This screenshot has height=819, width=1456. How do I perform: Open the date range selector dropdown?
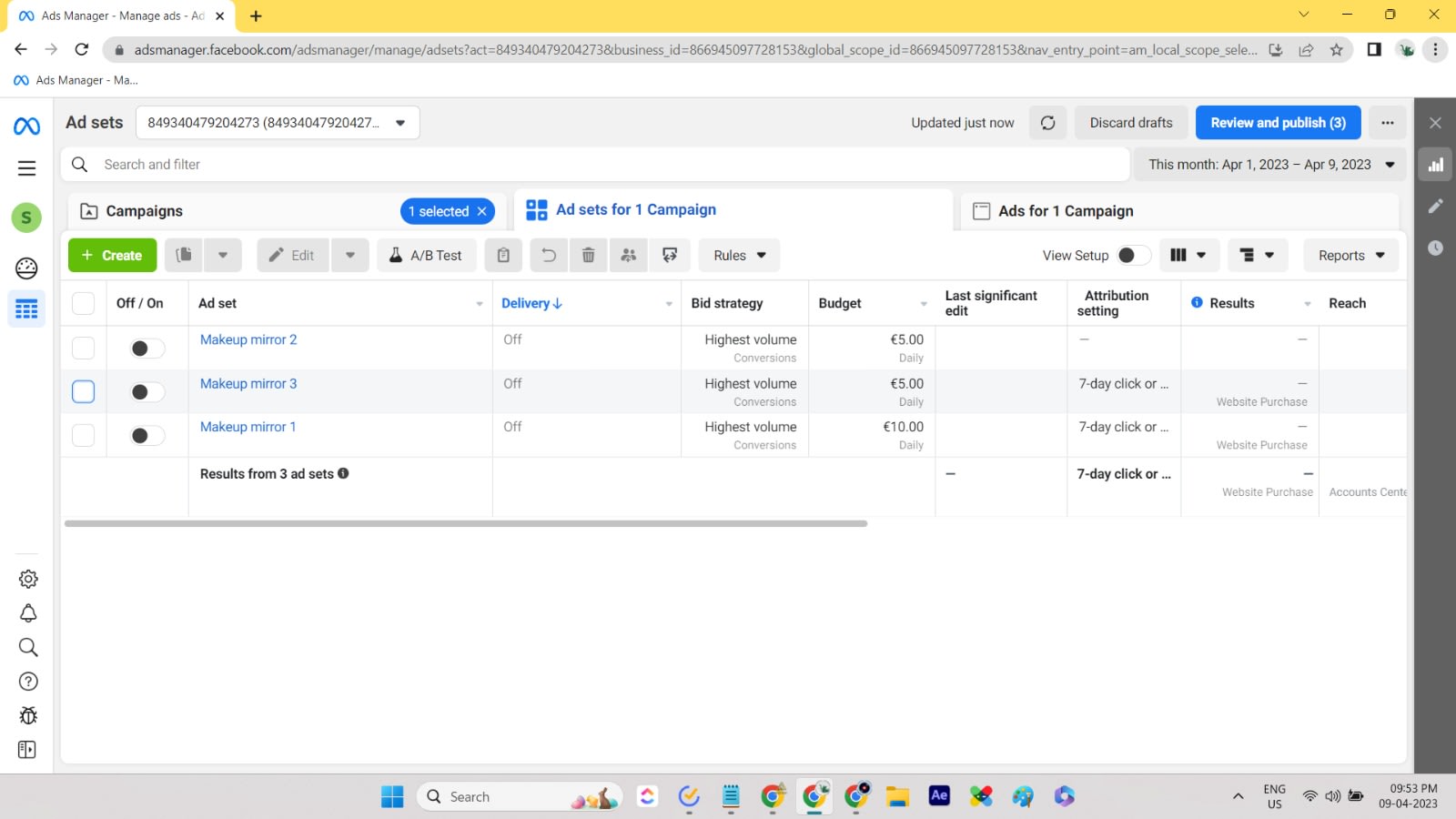pyautogui.click(x=1270, y=165)
